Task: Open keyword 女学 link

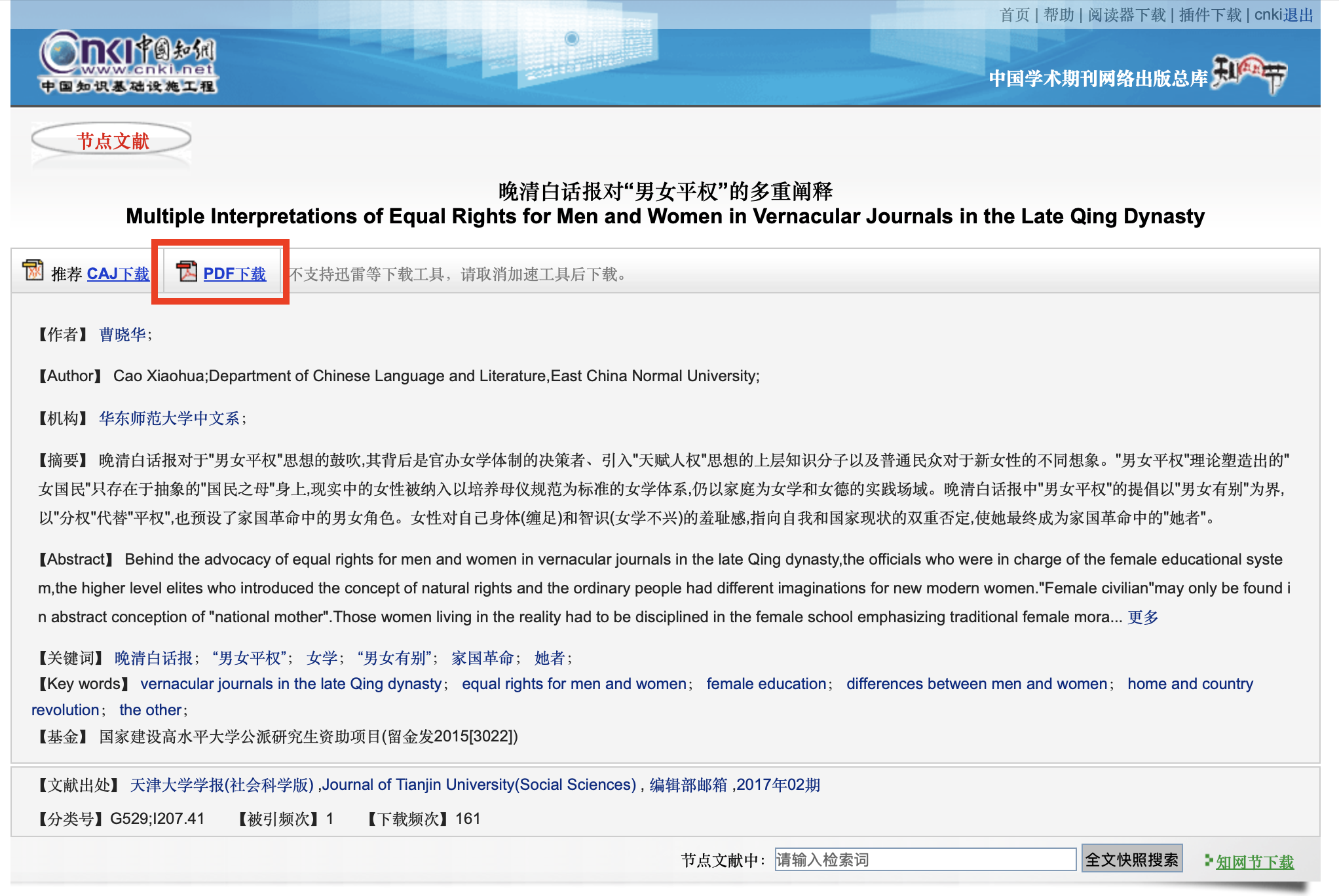Action: 322,658
